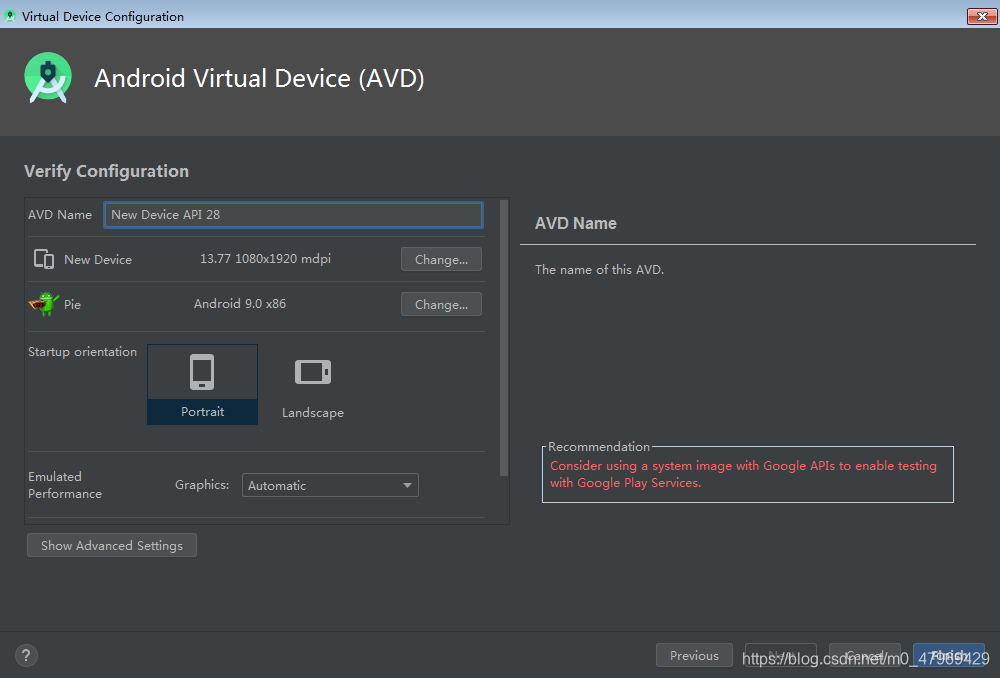Click the New Device phone/tablet icon
The image size is (1000, 678).
tap(44, 259)
